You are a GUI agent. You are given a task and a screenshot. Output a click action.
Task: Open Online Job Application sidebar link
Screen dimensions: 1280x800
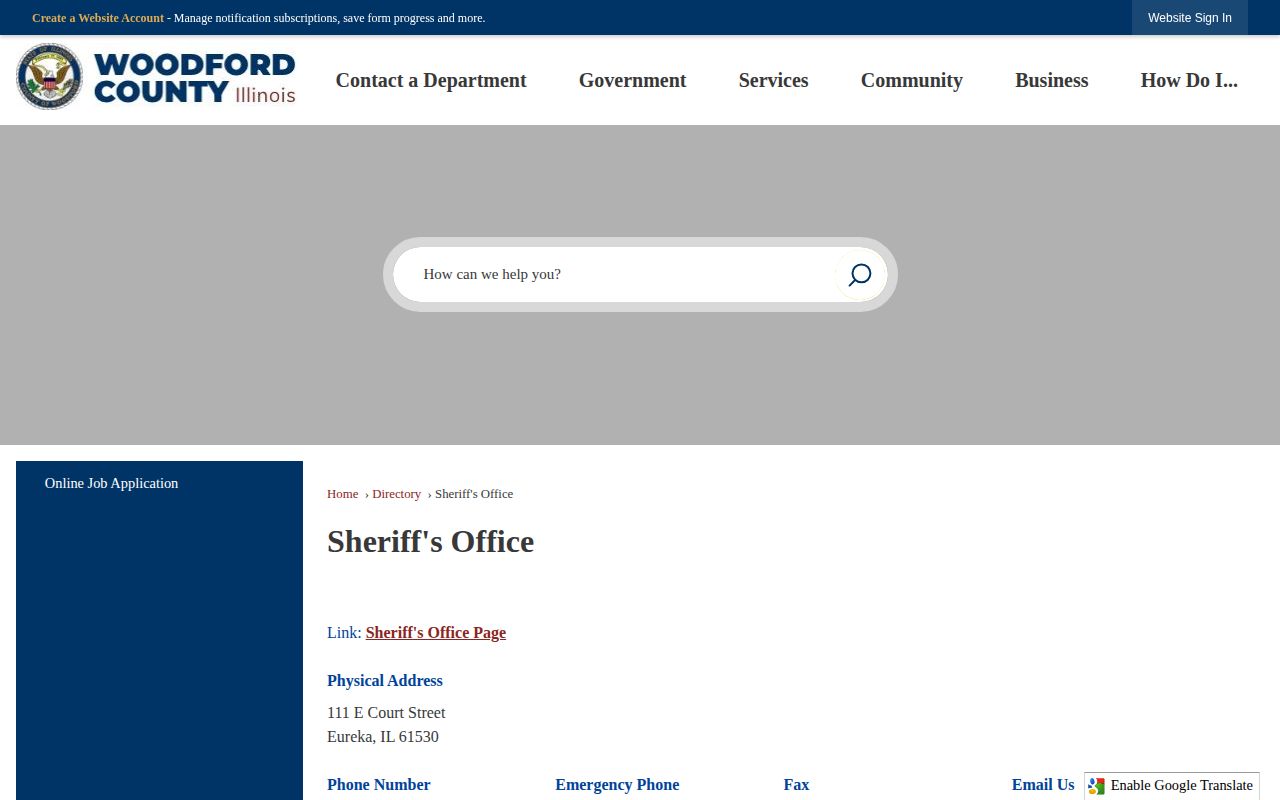pyautogui.click(x=111, y=483)
